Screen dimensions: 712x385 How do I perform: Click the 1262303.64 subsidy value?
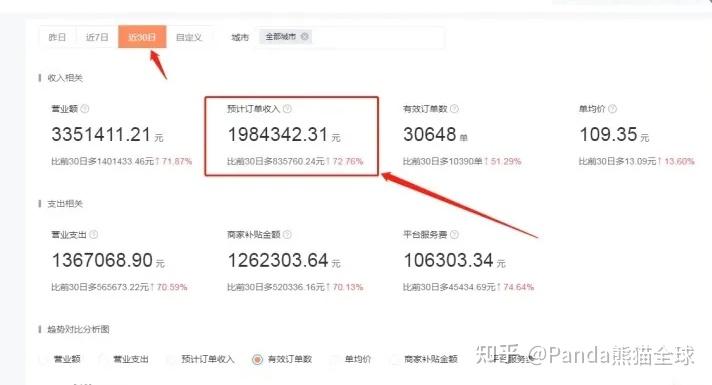(x=278, y=260)
